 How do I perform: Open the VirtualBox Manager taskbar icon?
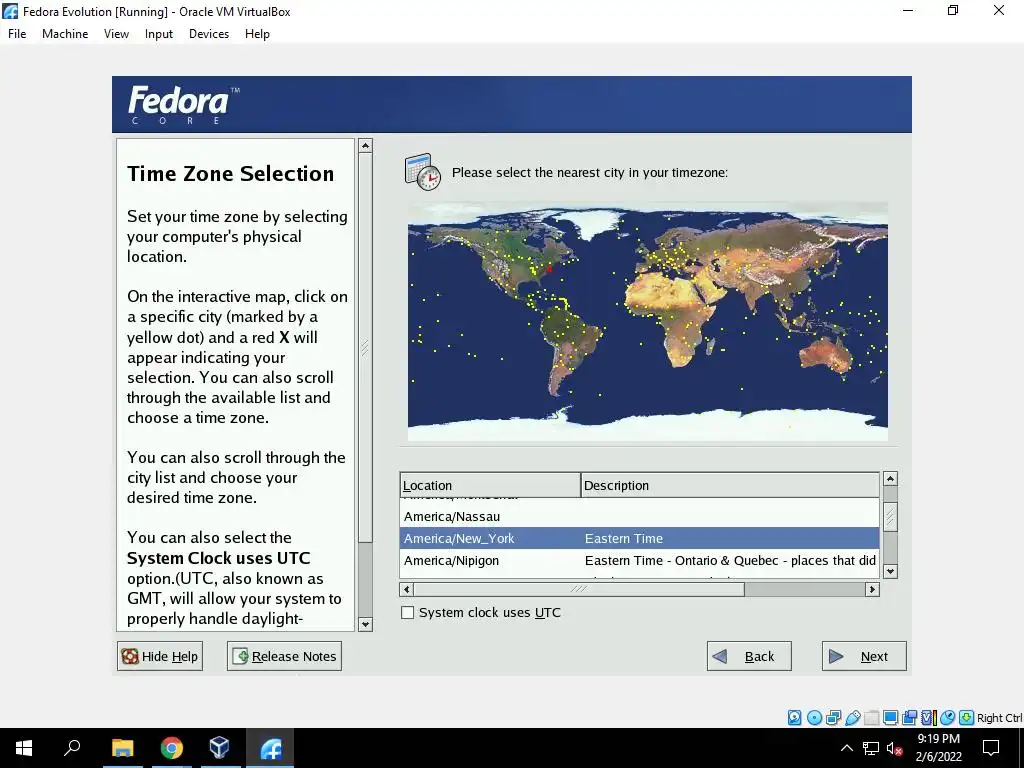(x=220, y=748)
